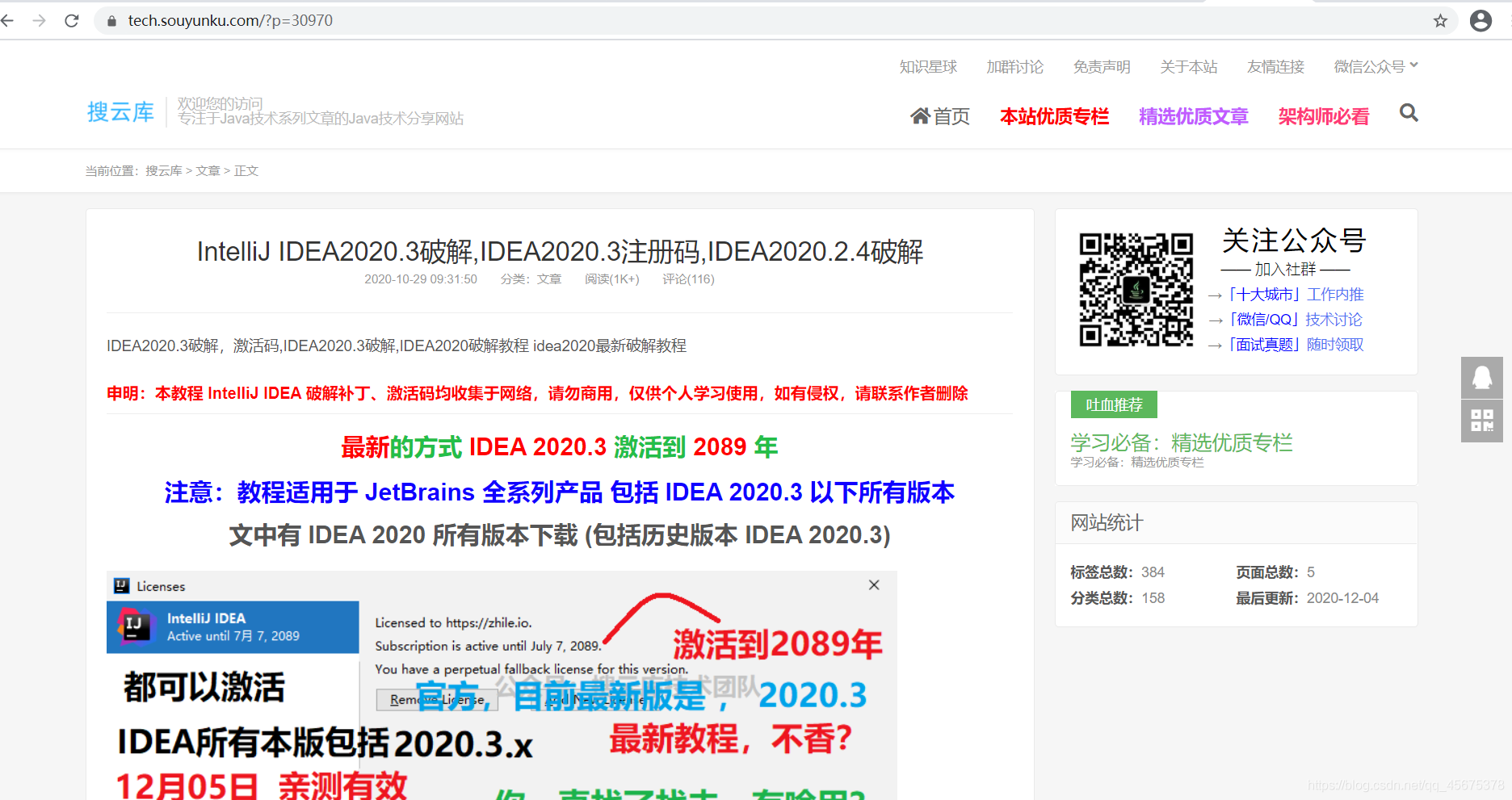Click the 分类总数 158 statistic
Image resolution: width=1512 pixels, height=800 pixels.
pos(1117,598)
